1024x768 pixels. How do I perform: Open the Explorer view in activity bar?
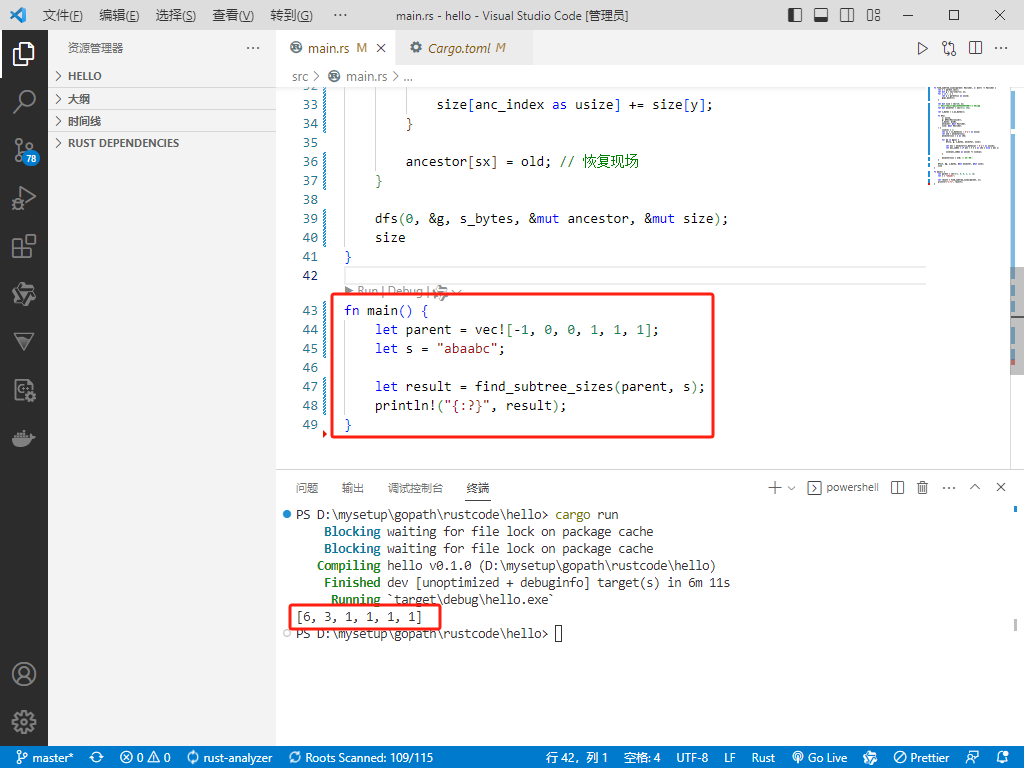pos(24,54)
